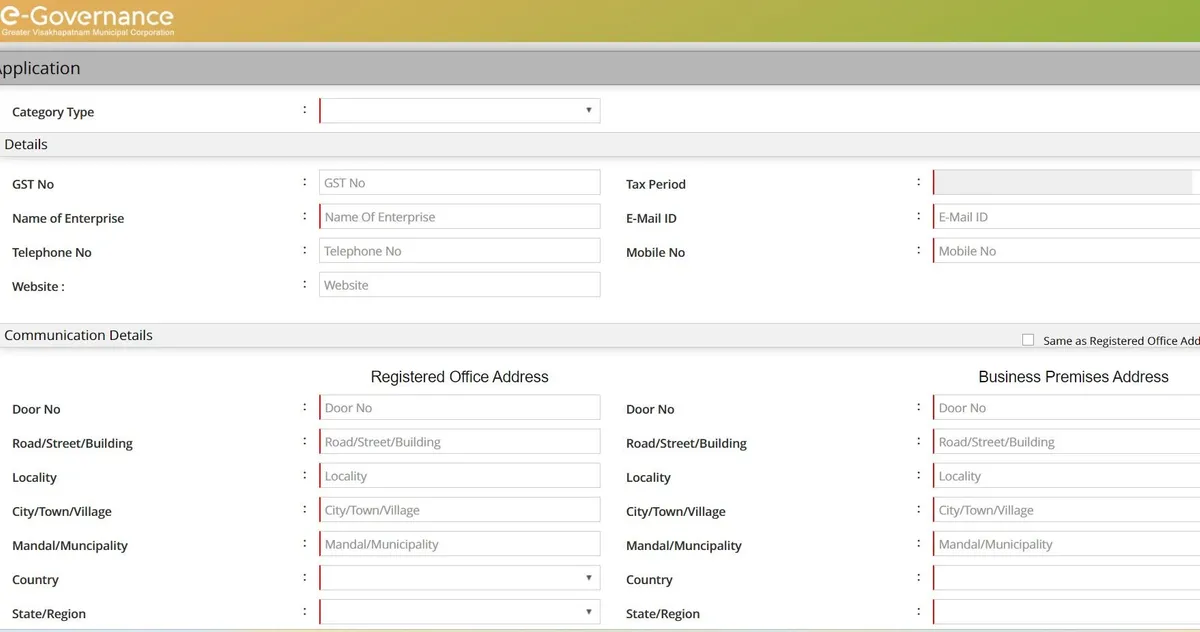Click Registered Office Road/Street/Building field
Viewport: 1200px width, 632px height.
pos(459,442)
